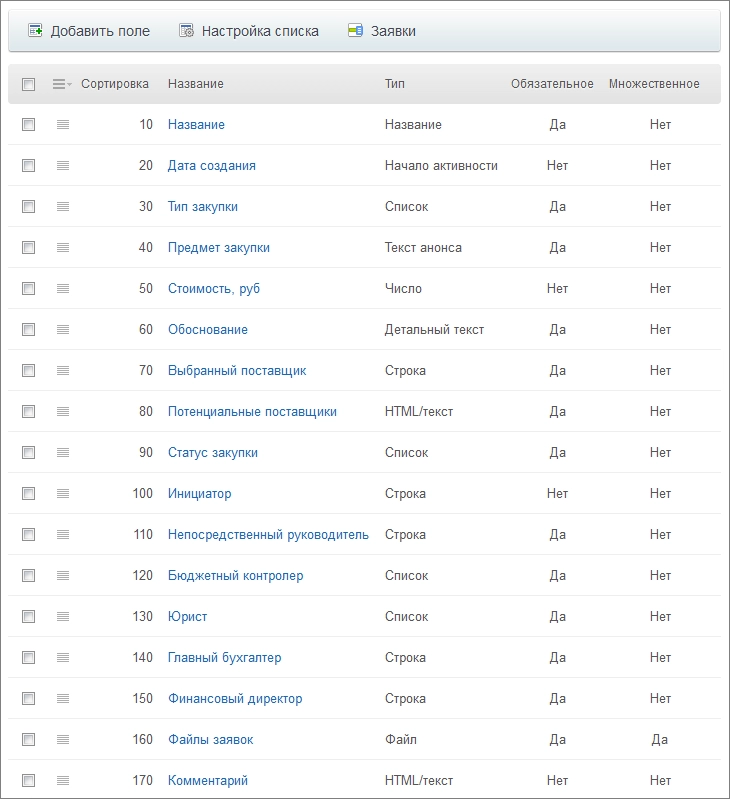Tick the Инициатор row checkbox
Viewport: 730px width, 799px height.
point(29,494)
